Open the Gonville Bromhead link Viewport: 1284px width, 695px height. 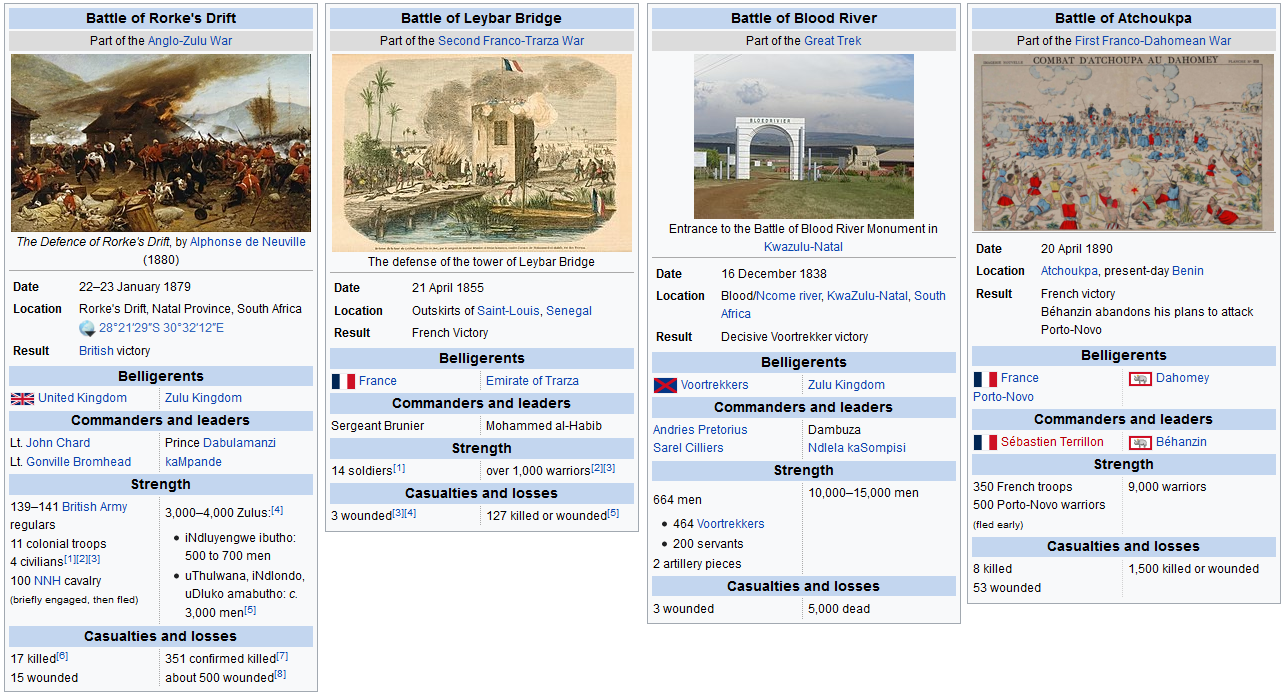78,462
